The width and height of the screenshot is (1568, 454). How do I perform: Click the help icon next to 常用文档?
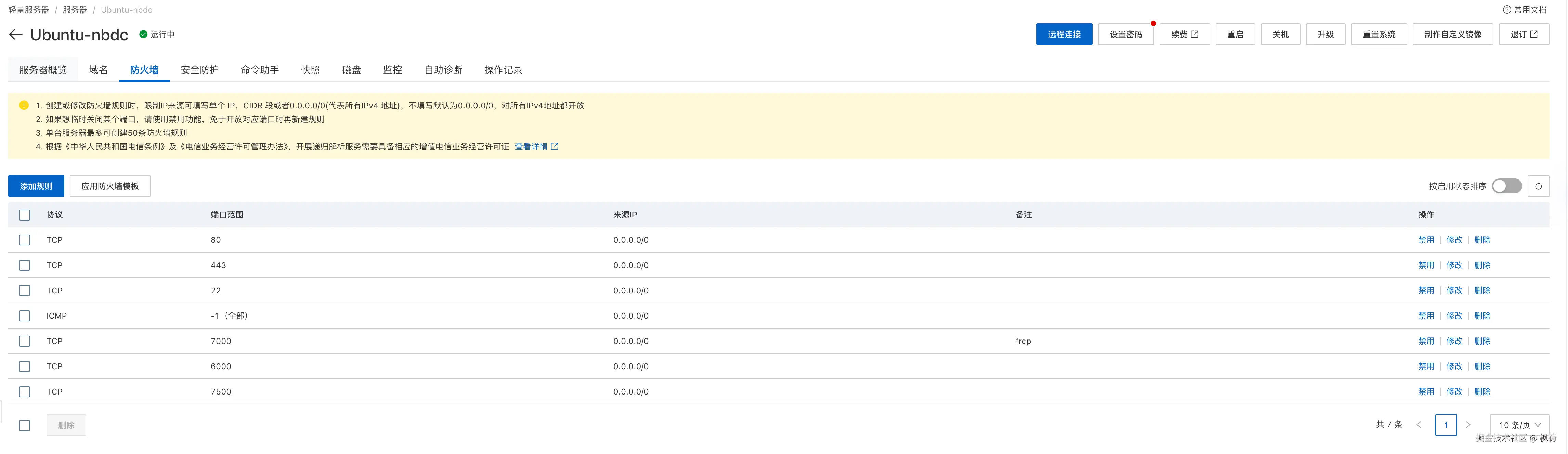tap(1506, 10)
